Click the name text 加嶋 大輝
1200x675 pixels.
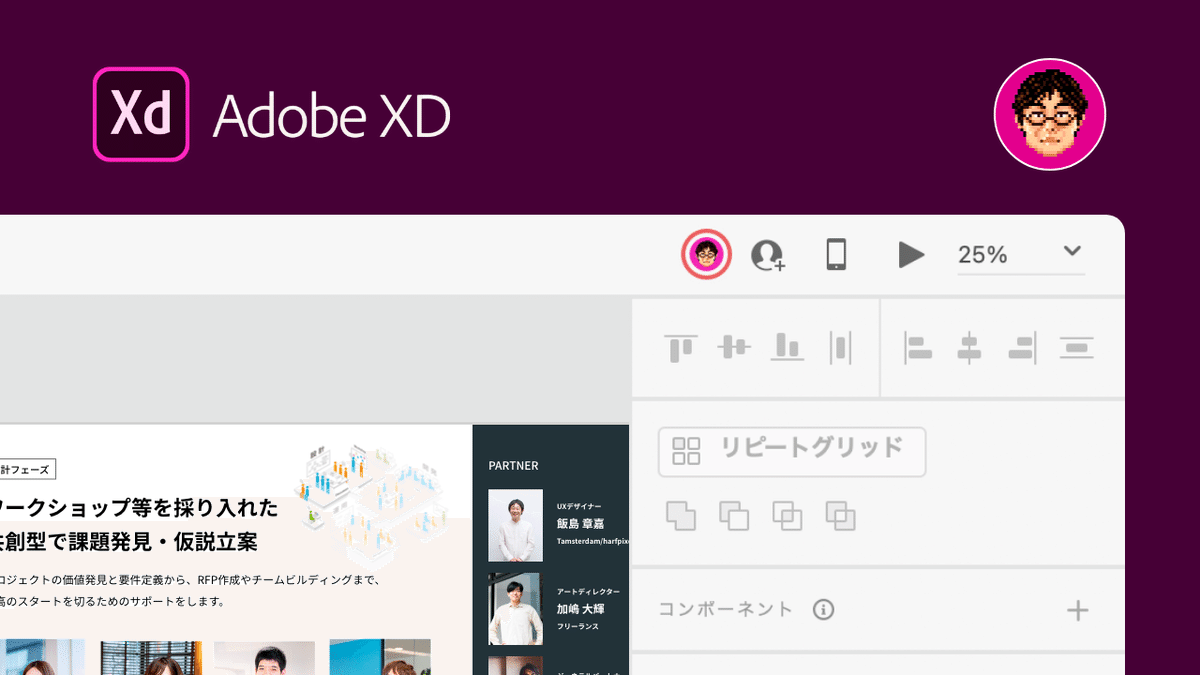point(581,609)
